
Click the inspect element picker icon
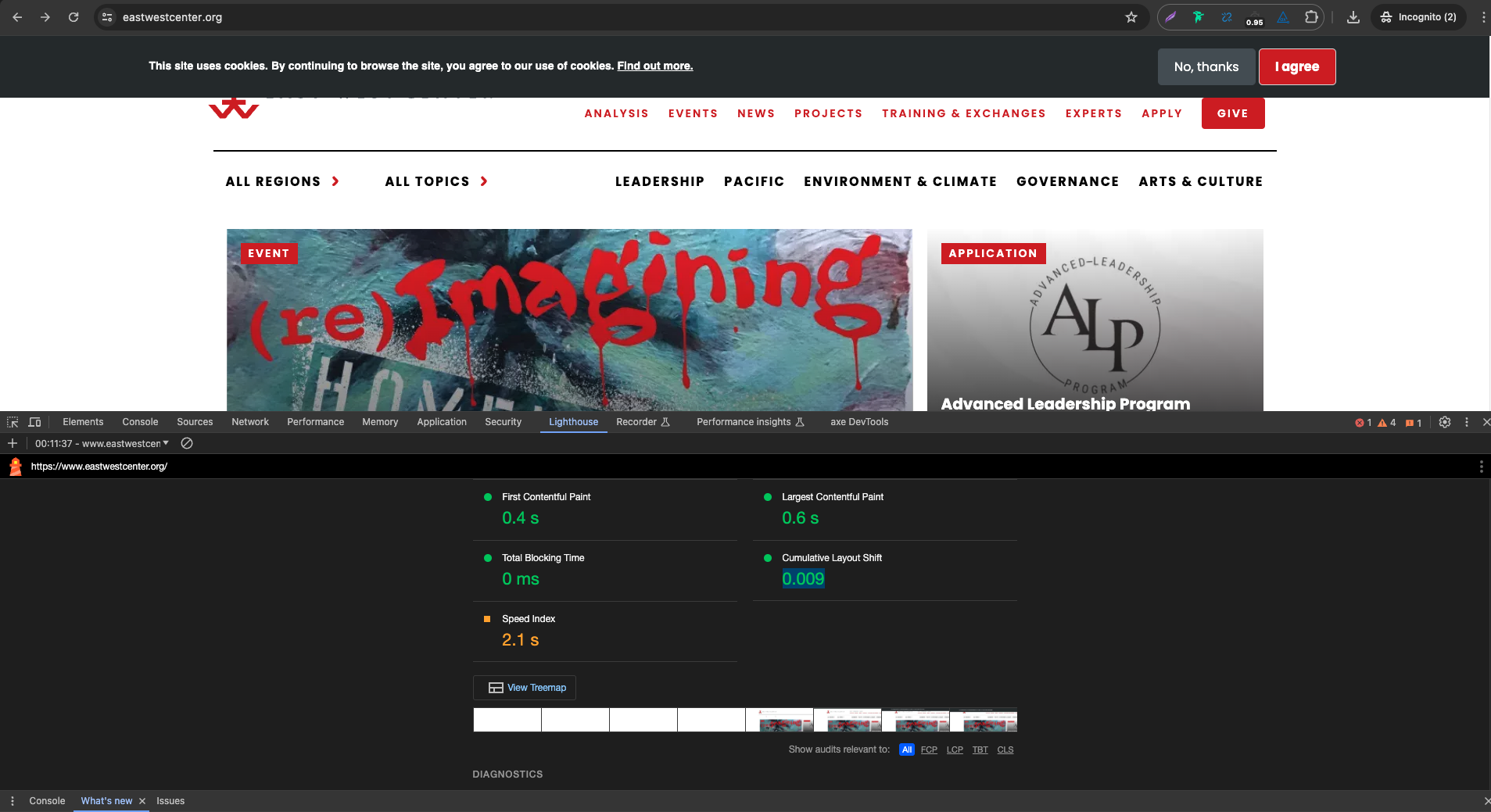(13, 422)
